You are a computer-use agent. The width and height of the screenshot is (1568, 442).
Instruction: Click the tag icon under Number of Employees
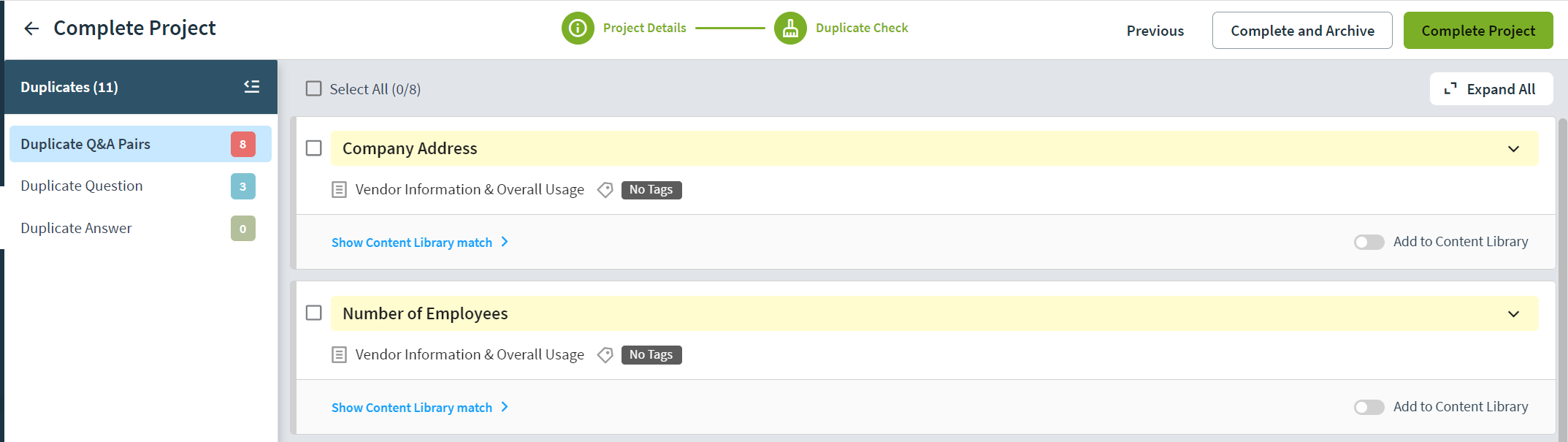[605, 355]
